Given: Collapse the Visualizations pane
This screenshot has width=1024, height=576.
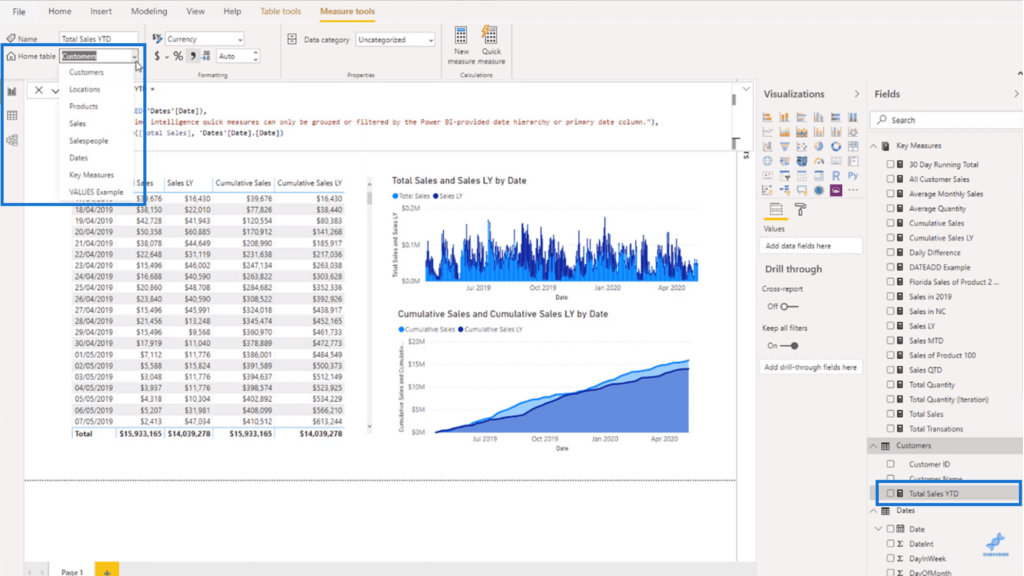Looking at the screenshot, I should [x=857, y=94].
